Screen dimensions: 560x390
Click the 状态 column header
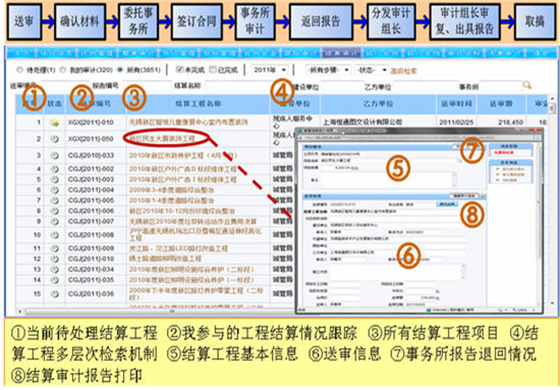55,104
